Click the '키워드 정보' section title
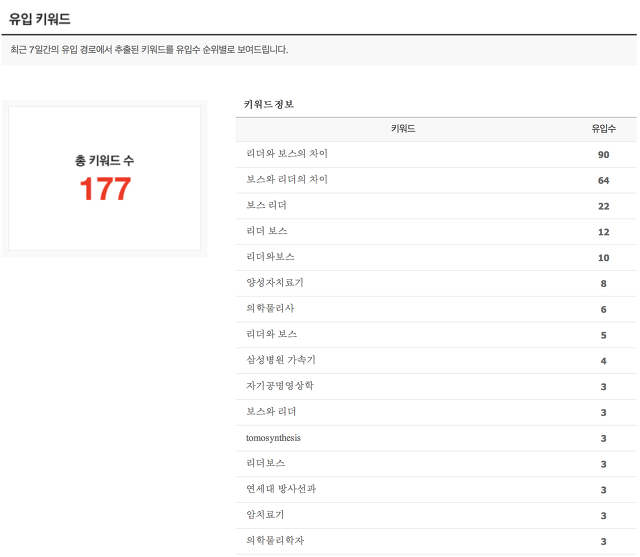 click(x=269, y=104)
